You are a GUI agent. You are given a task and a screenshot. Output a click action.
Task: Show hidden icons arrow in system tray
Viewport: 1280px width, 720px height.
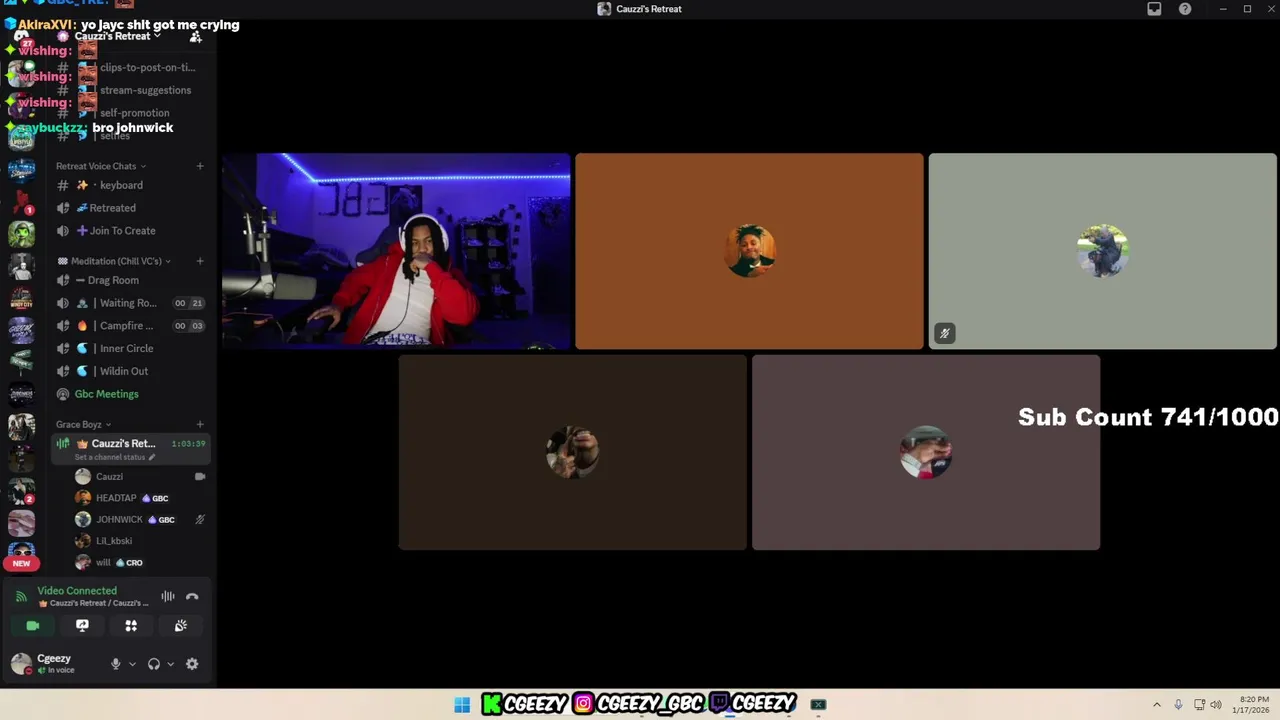click(x=1157, y=705)
